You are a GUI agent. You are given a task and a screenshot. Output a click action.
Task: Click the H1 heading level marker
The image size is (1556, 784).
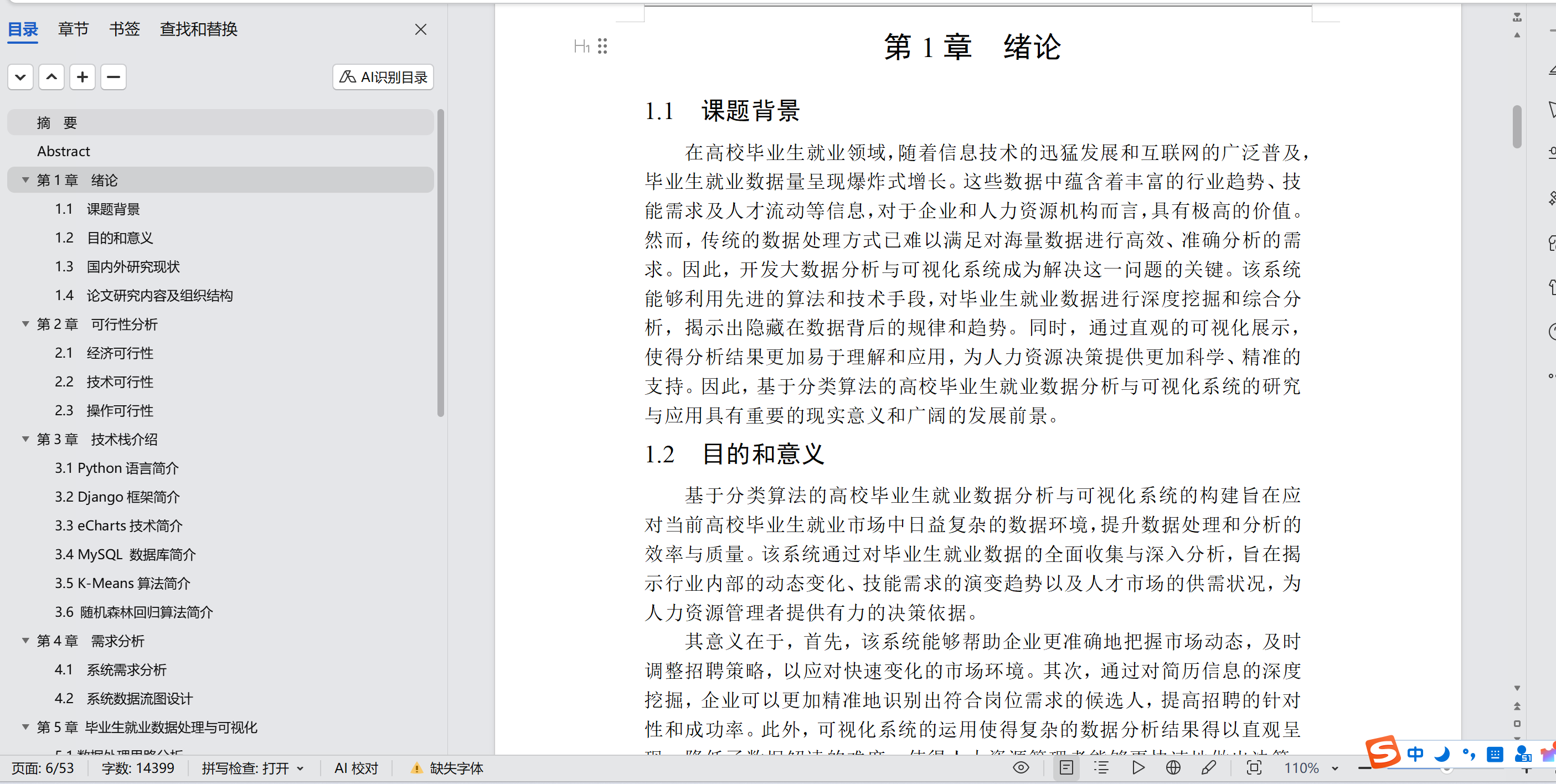pos(581,46)
